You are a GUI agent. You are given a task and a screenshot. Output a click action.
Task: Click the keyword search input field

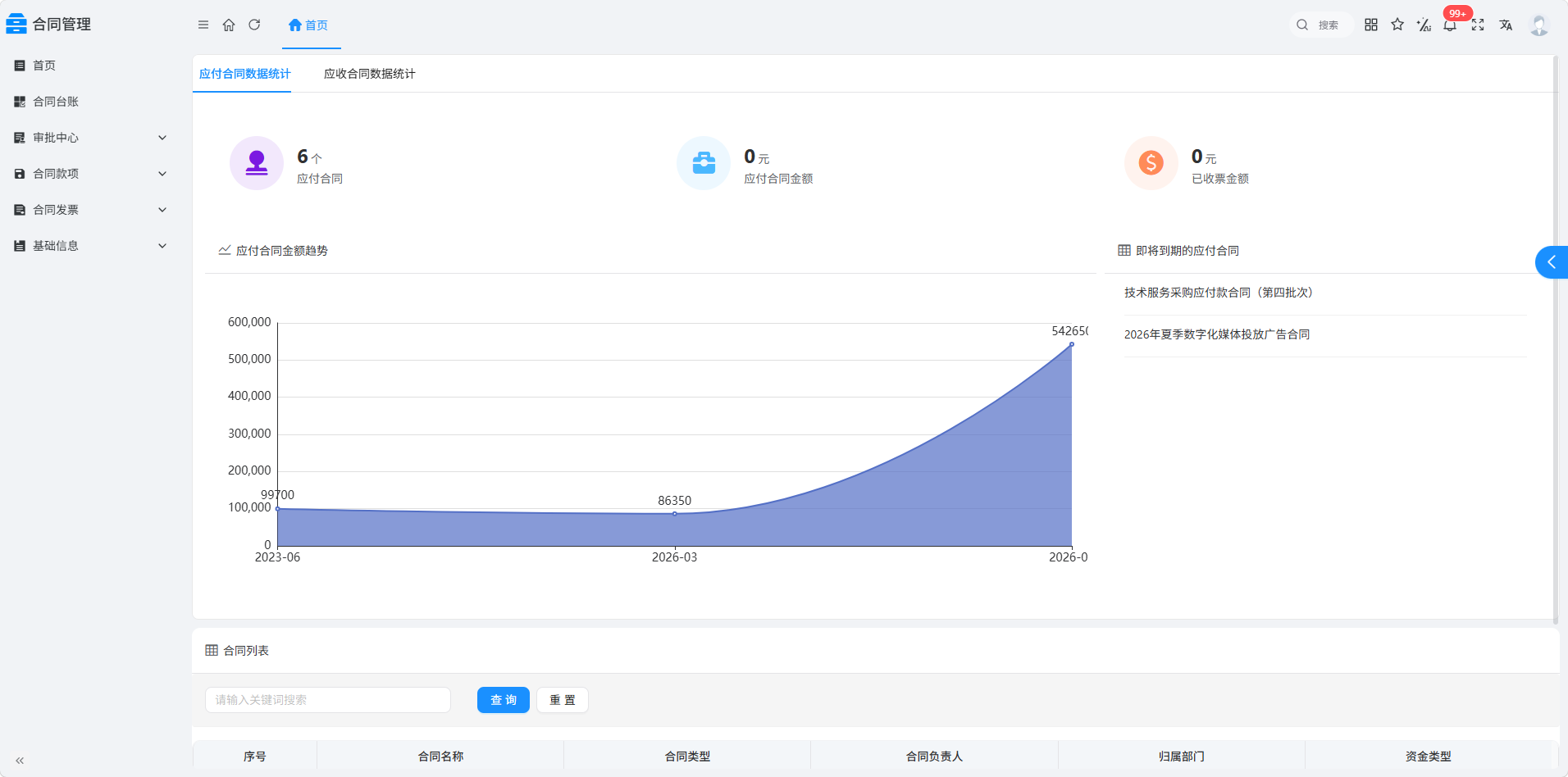click(x=328, y=700)
